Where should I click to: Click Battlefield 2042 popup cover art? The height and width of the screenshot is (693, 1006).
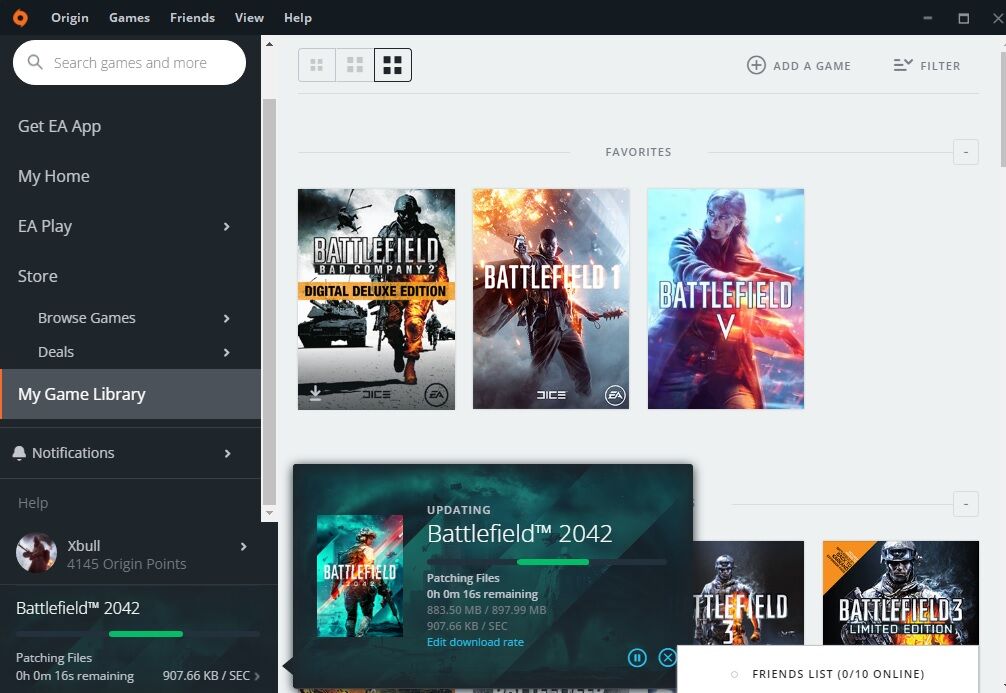click(x=360, y=576)
